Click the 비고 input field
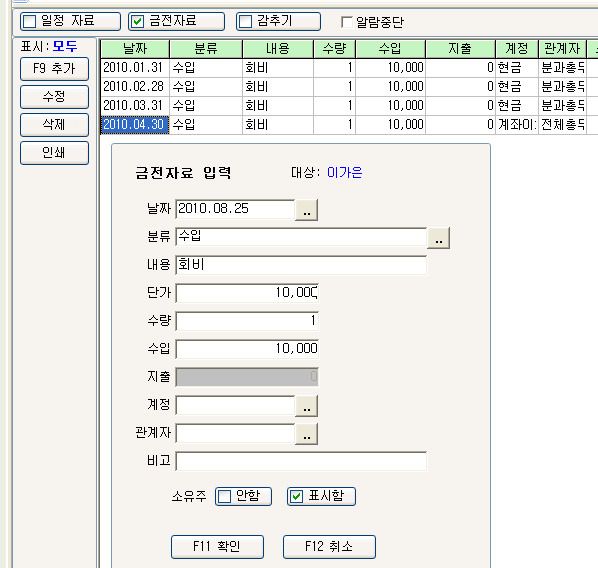This screenshot has height=568, width=598. (301, 462)
